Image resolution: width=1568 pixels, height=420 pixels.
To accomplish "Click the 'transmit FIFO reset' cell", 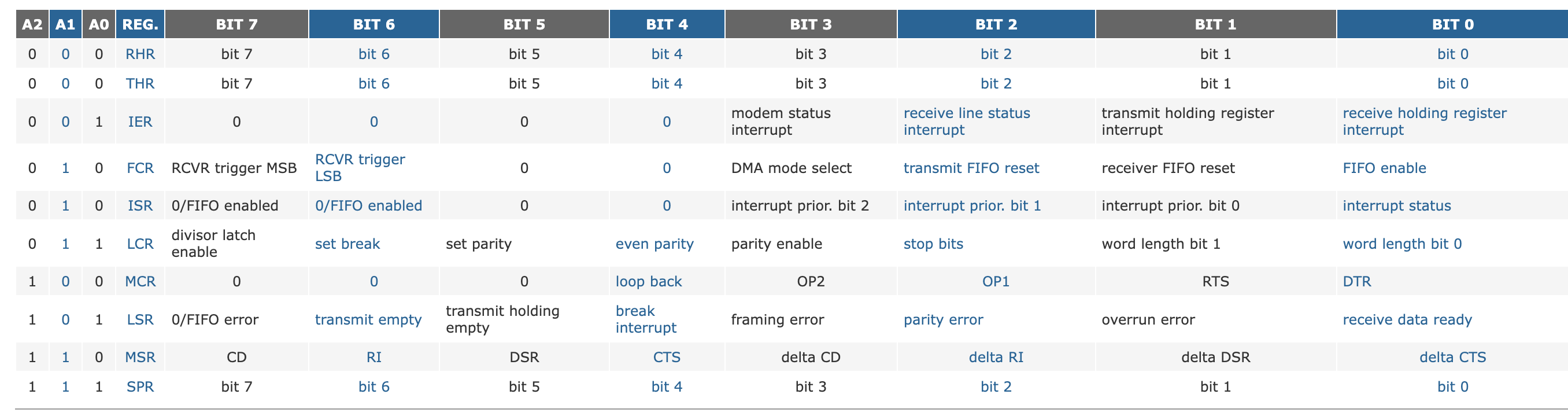I will (x=971, y=168).
